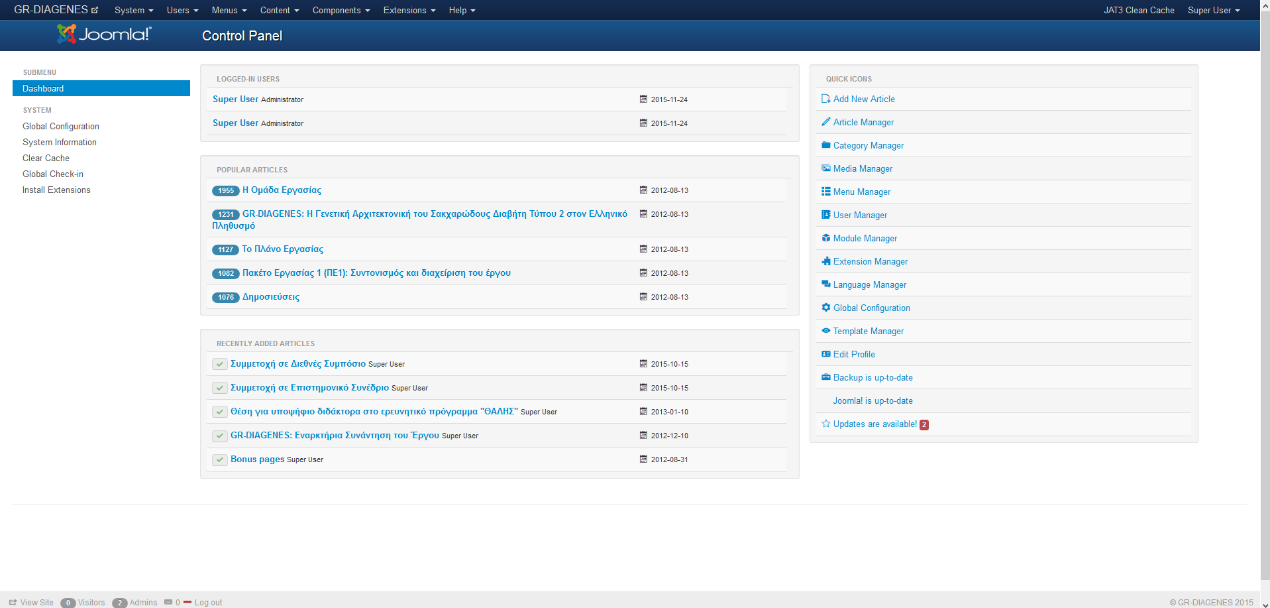Click calendar icon next to 2015-10-15 Συμπόσιο row
Screen dimensions: 1270x608
643,364
